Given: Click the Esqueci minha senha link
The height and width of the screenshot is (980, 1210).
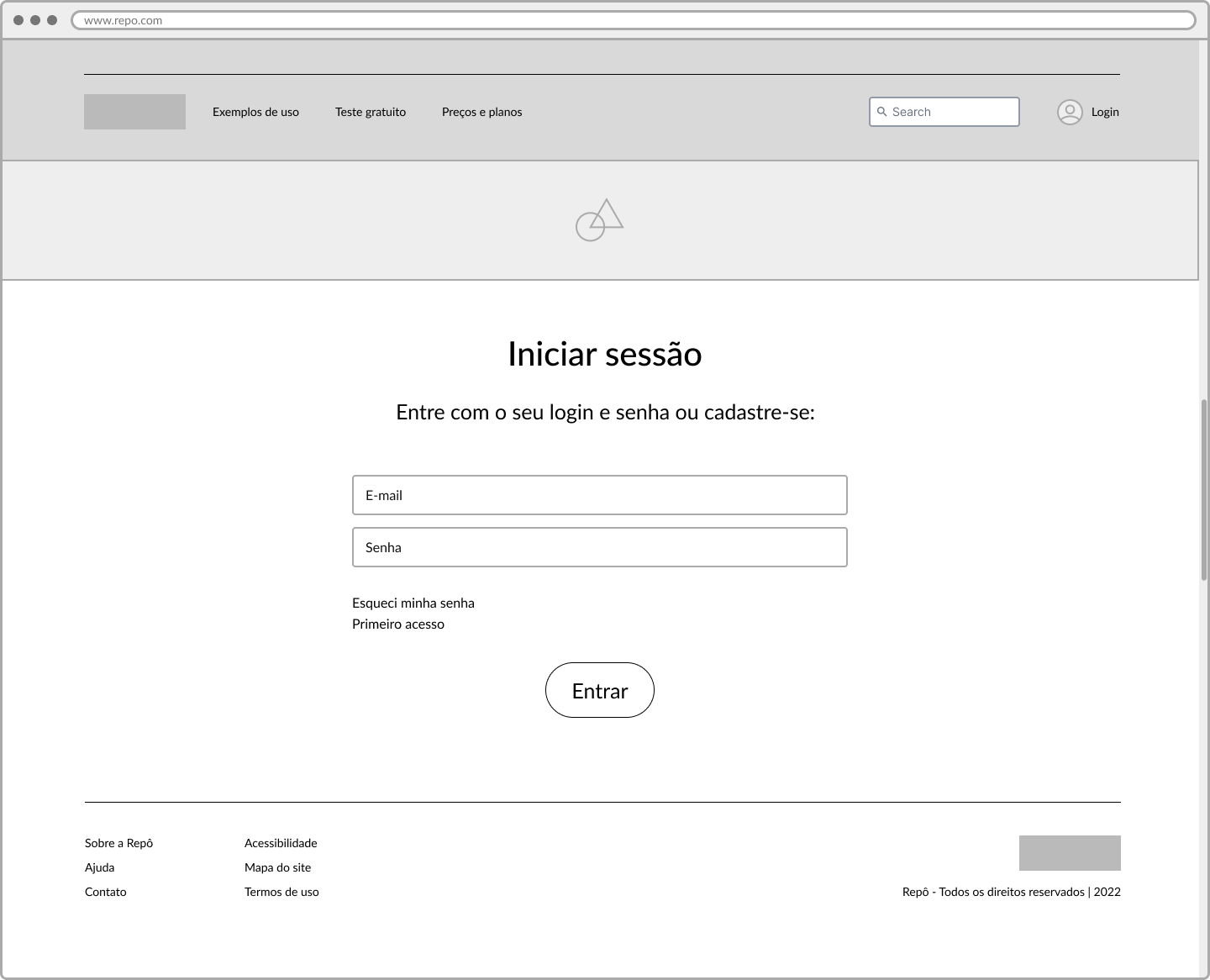Looking at the screenshot, I should point(413,603).
